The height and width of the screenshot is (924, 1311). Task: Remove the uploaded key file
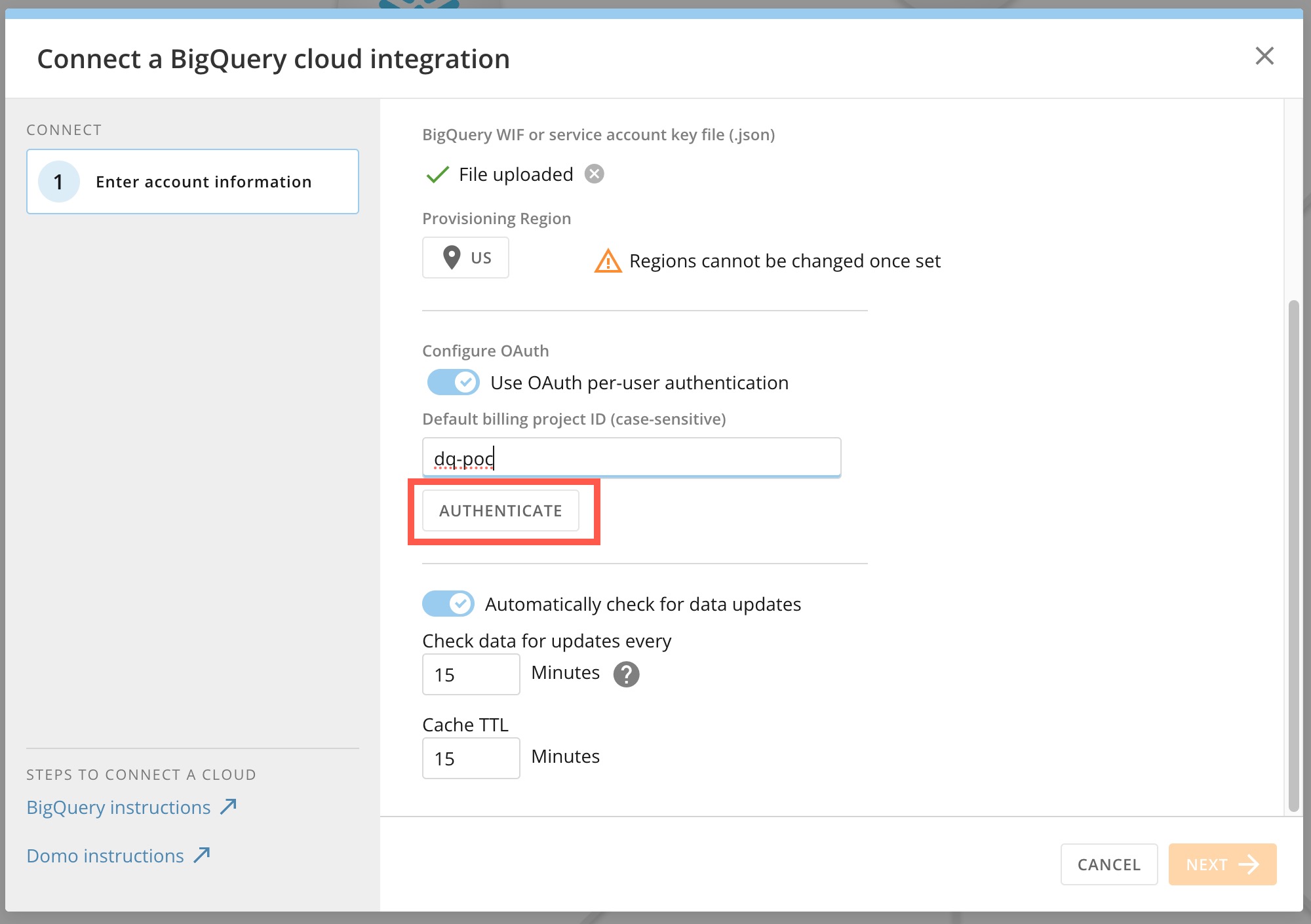point(594,174)
